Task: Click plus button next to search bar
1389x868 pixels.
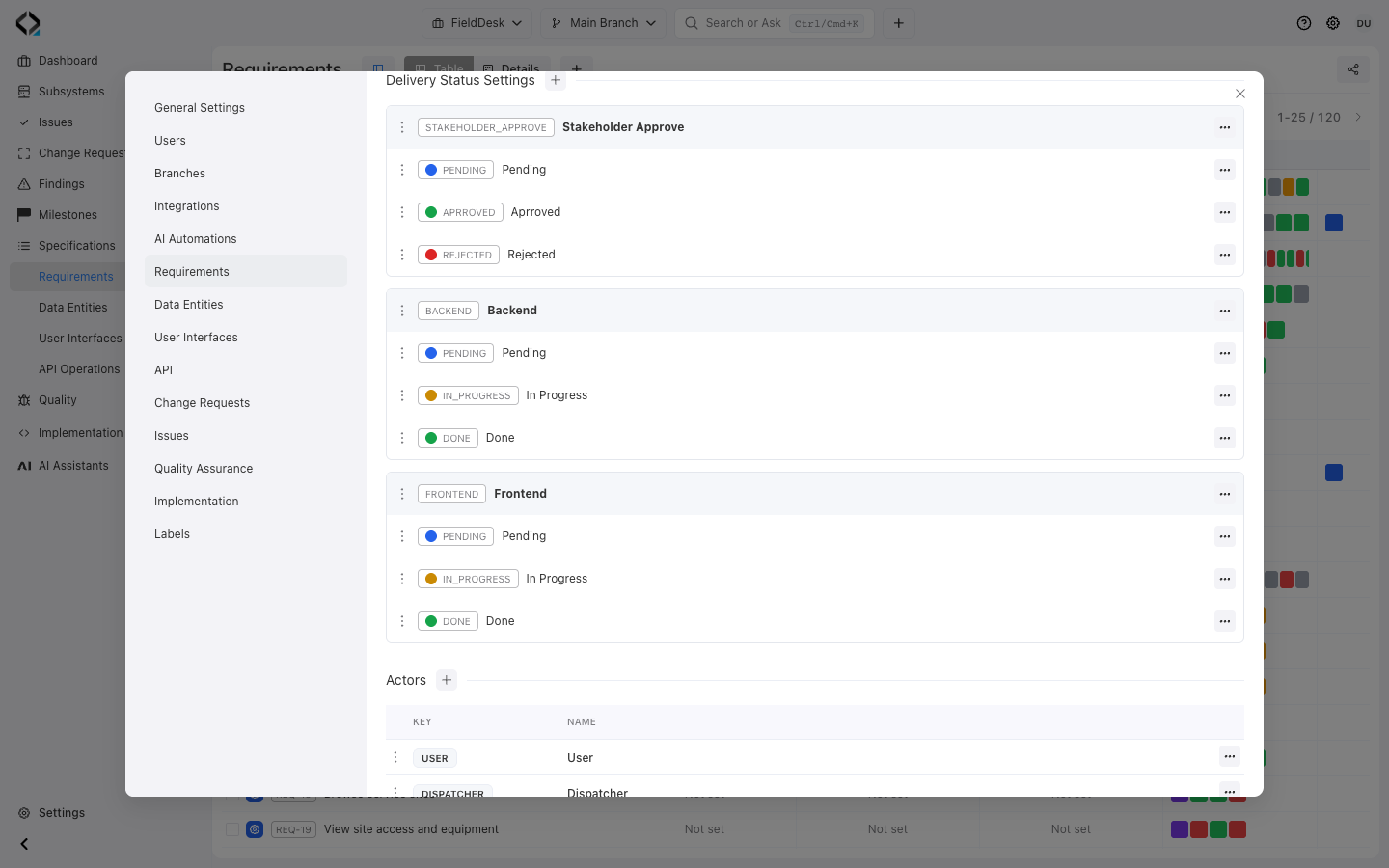Action: tap(898, 23)
